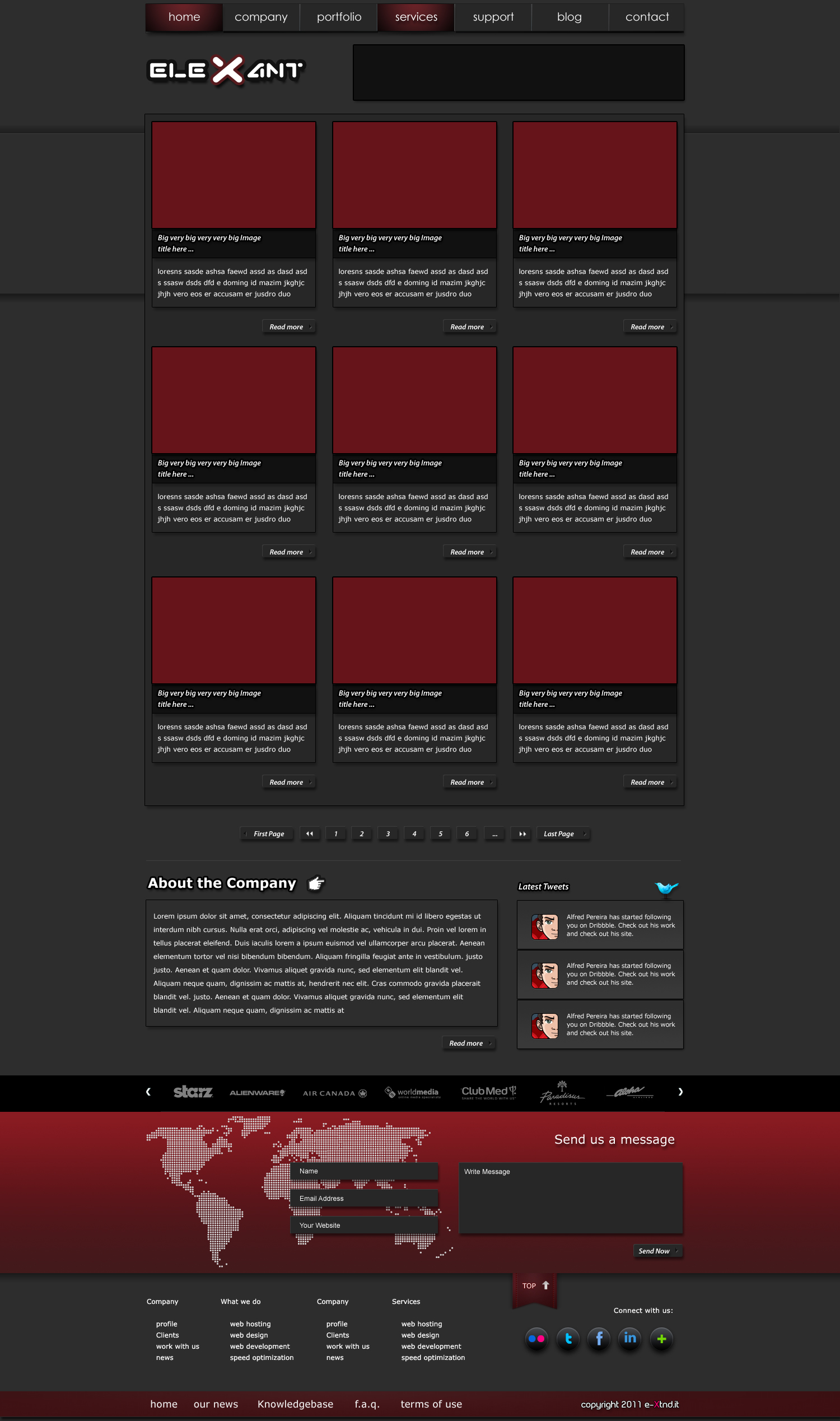Image resolution: width=840 pixels, height=1421 pixels.
Task: Skip forward with fast-forward pagination button
Action: click(x=522, y=834)
